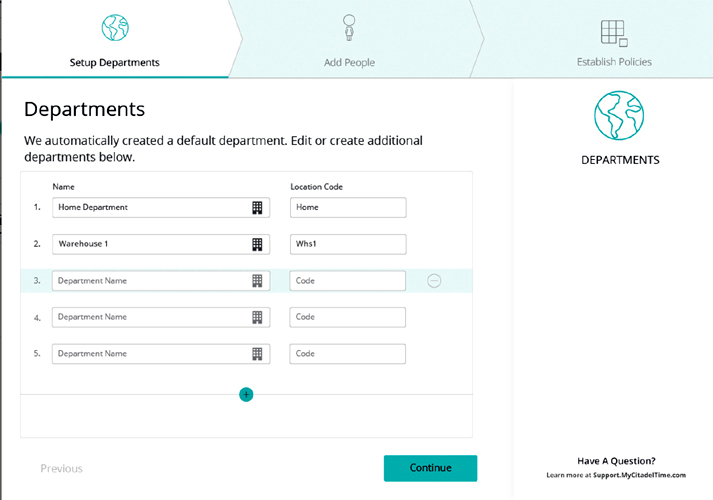Click the building icon in row 4
The width and height of the screenshot is (713, 500).
[x=257, y=317]
